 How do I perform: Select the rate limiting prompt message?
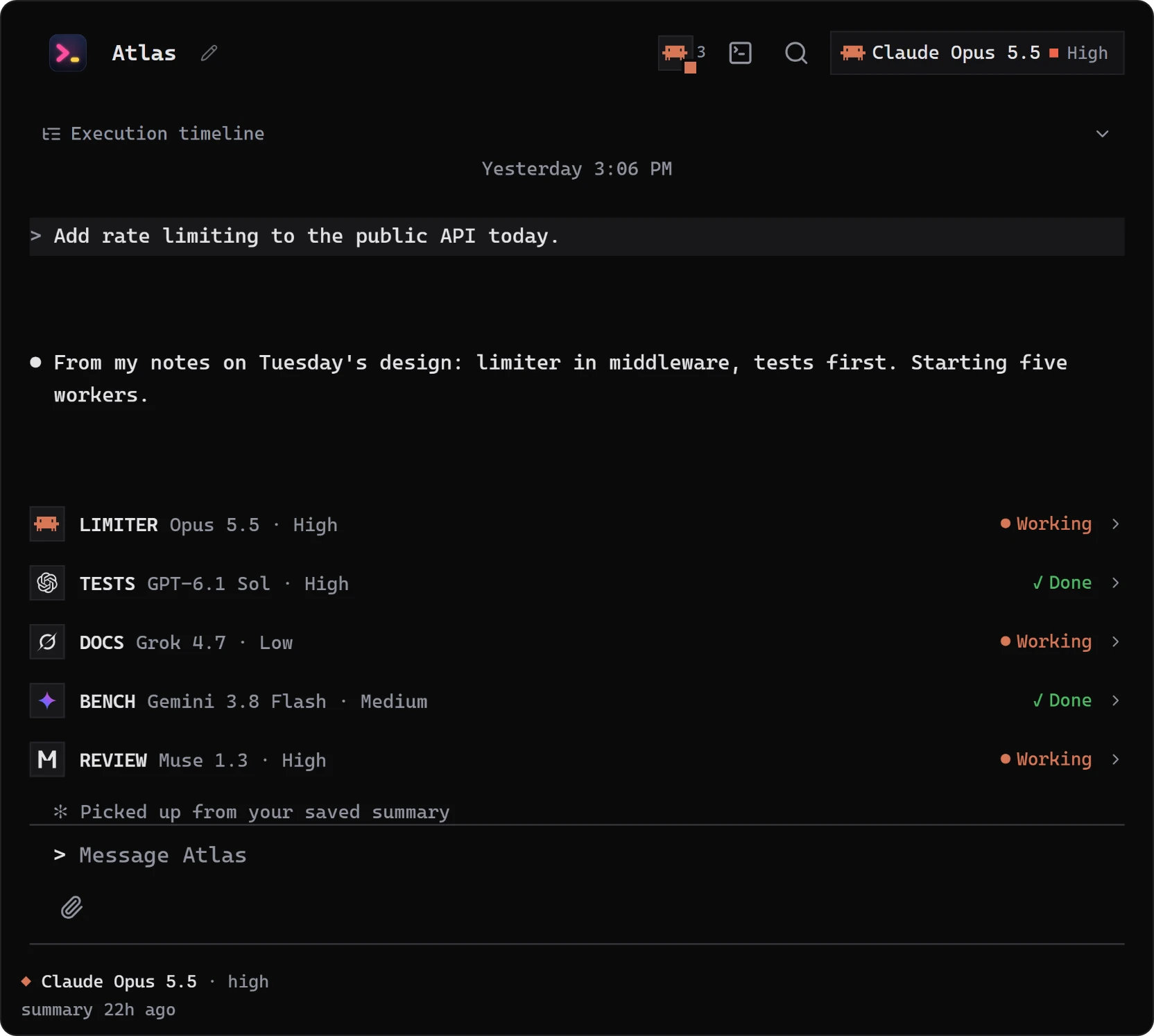(x=577, y=236)
